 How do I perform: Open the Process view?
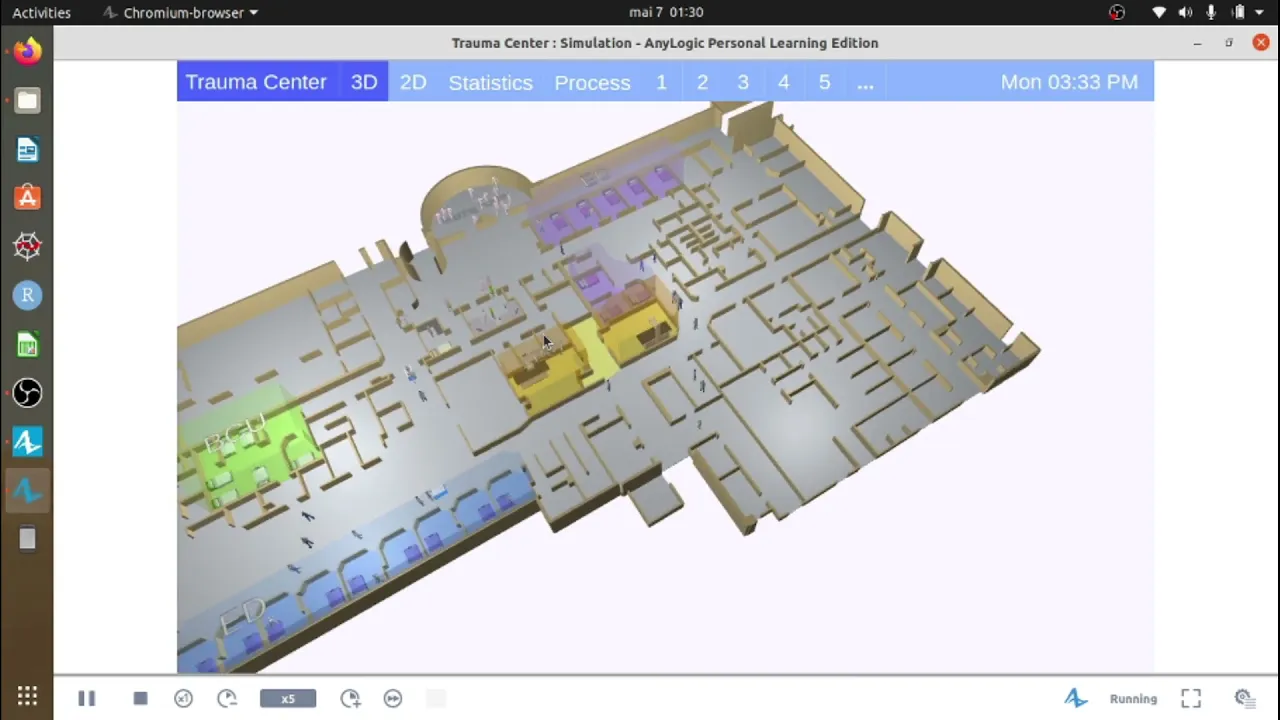tap(592, 82)
